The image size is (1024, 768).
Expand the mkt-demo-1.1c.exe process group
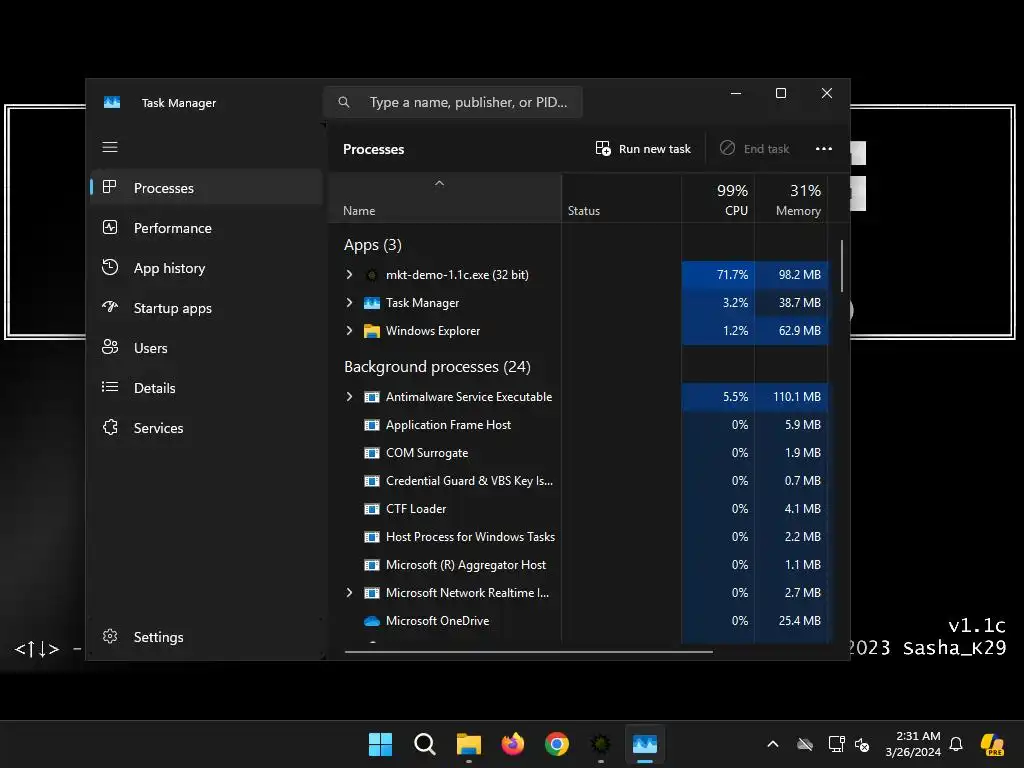(349, 275)
